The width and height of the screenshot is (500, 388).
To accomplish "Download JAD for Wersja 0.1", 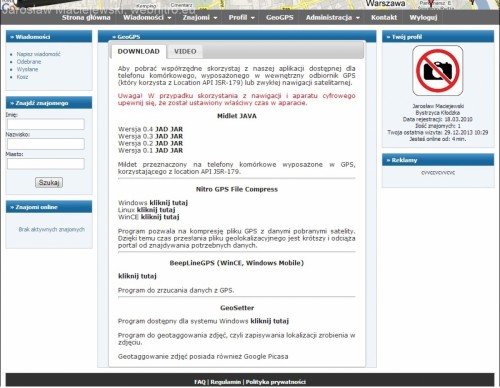I will coord(162,150).
